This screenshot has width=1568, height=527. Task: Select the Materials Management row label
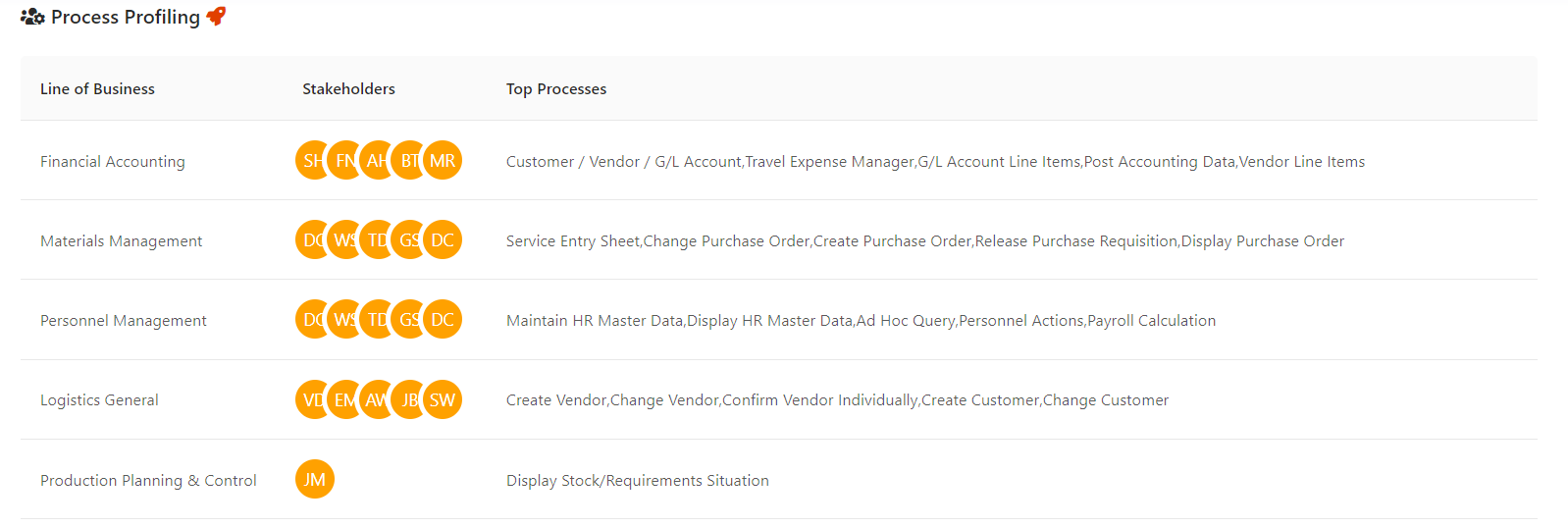tap(121, 240)
